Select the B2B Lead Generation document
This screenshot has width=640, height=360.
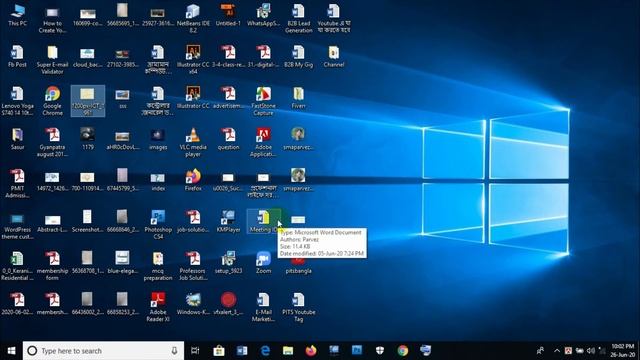click(298, 18)
